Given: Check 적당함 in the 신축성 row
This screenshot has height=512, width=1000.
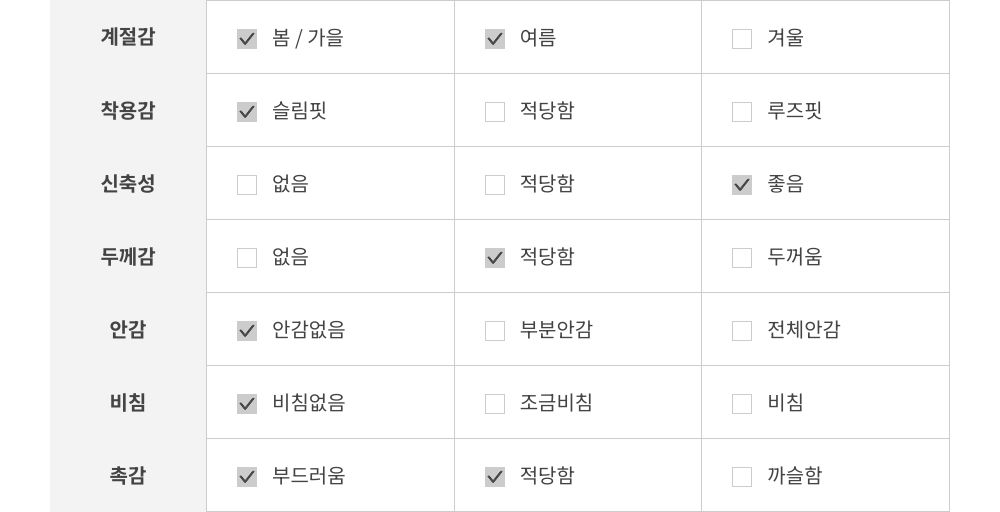Looking at the screenshot, I should pyautogui.click(x=495, y=185).
